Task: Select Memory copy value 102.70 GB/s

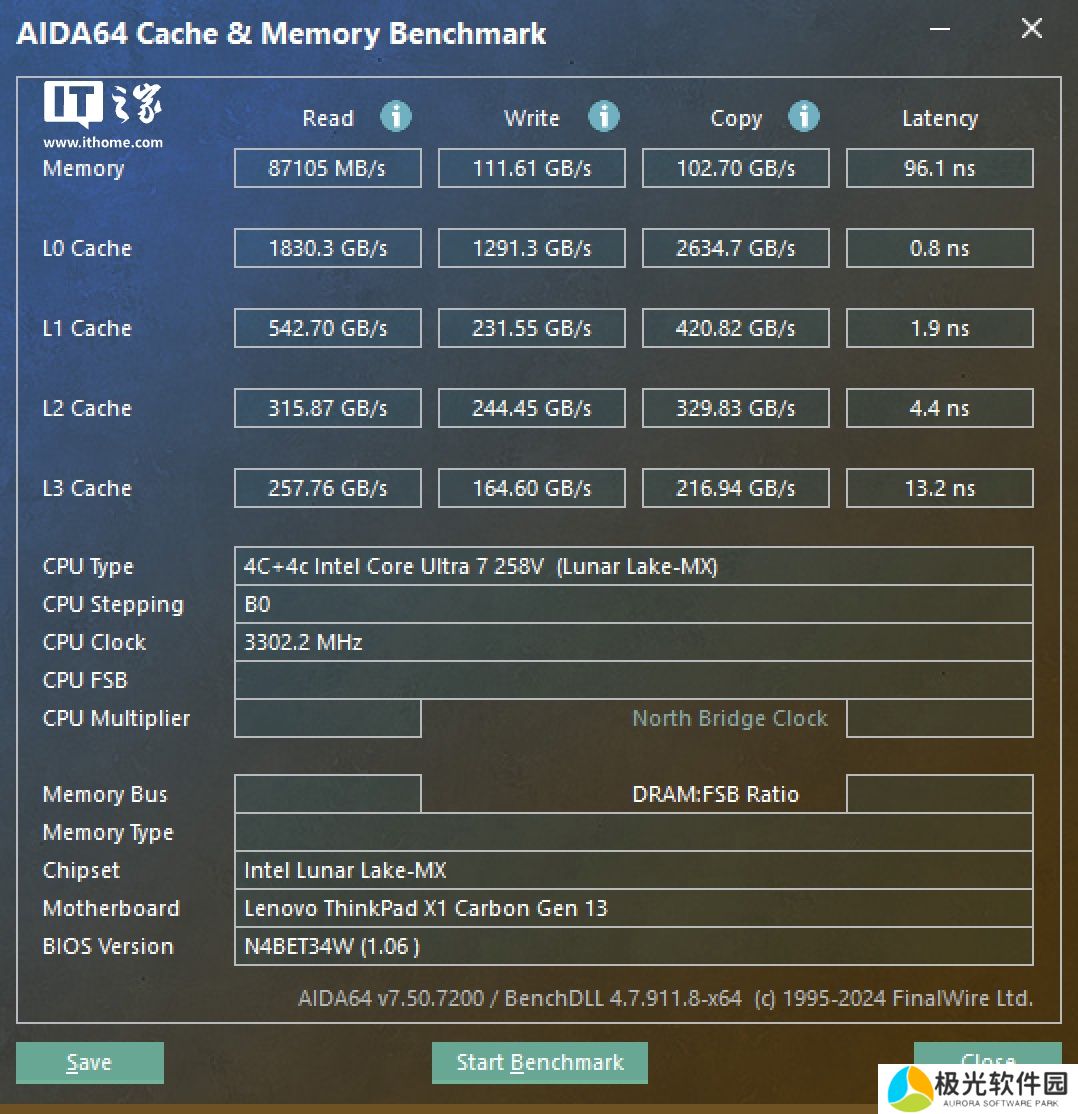Action: (735, 168)
